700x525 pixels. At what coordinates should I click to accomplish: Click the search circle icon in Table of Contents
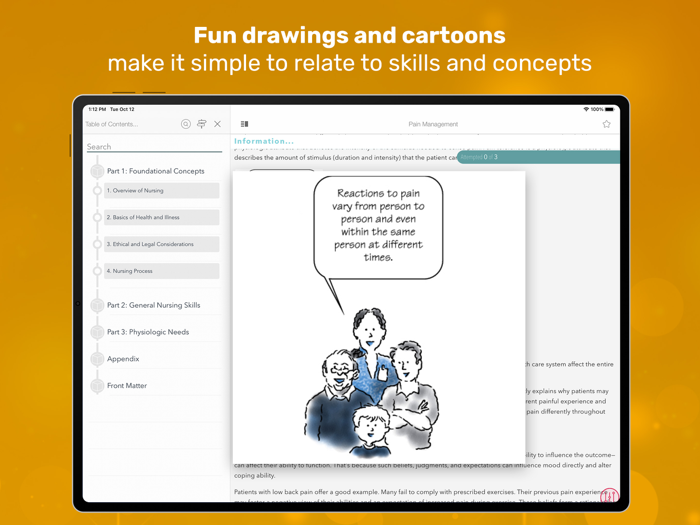point(186,124)
